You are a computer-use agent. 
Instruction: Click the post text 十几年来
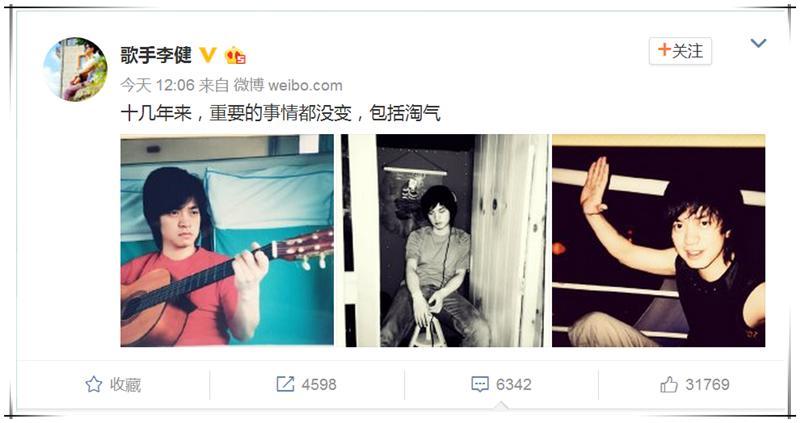coord(156,113)
